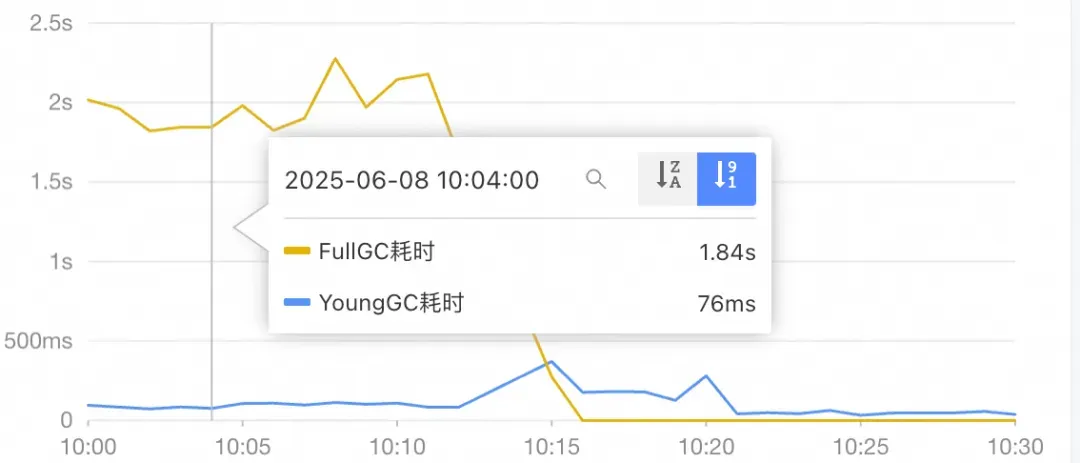Click the 10:15 x-axis tick label
1080x463 pixels.
click(551, 444)
